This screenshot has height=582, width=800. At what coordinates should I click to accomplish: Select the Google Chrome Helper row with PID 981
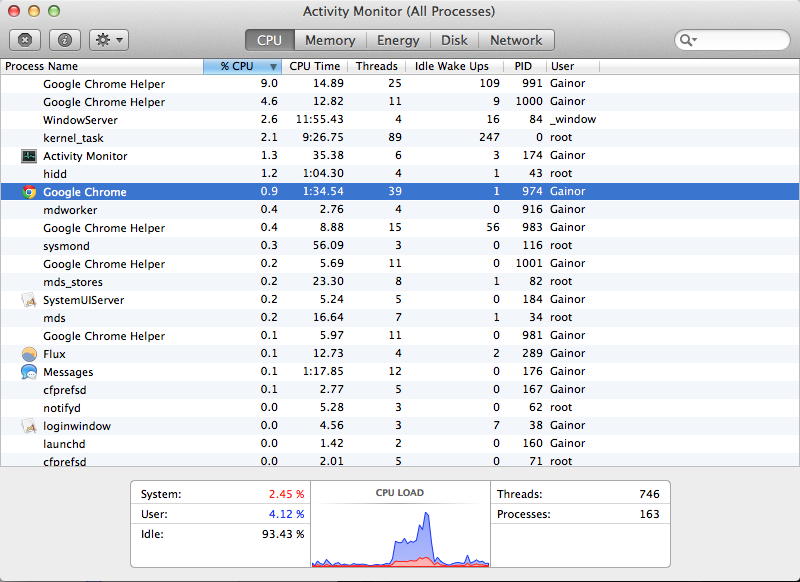tap(400, 336)
